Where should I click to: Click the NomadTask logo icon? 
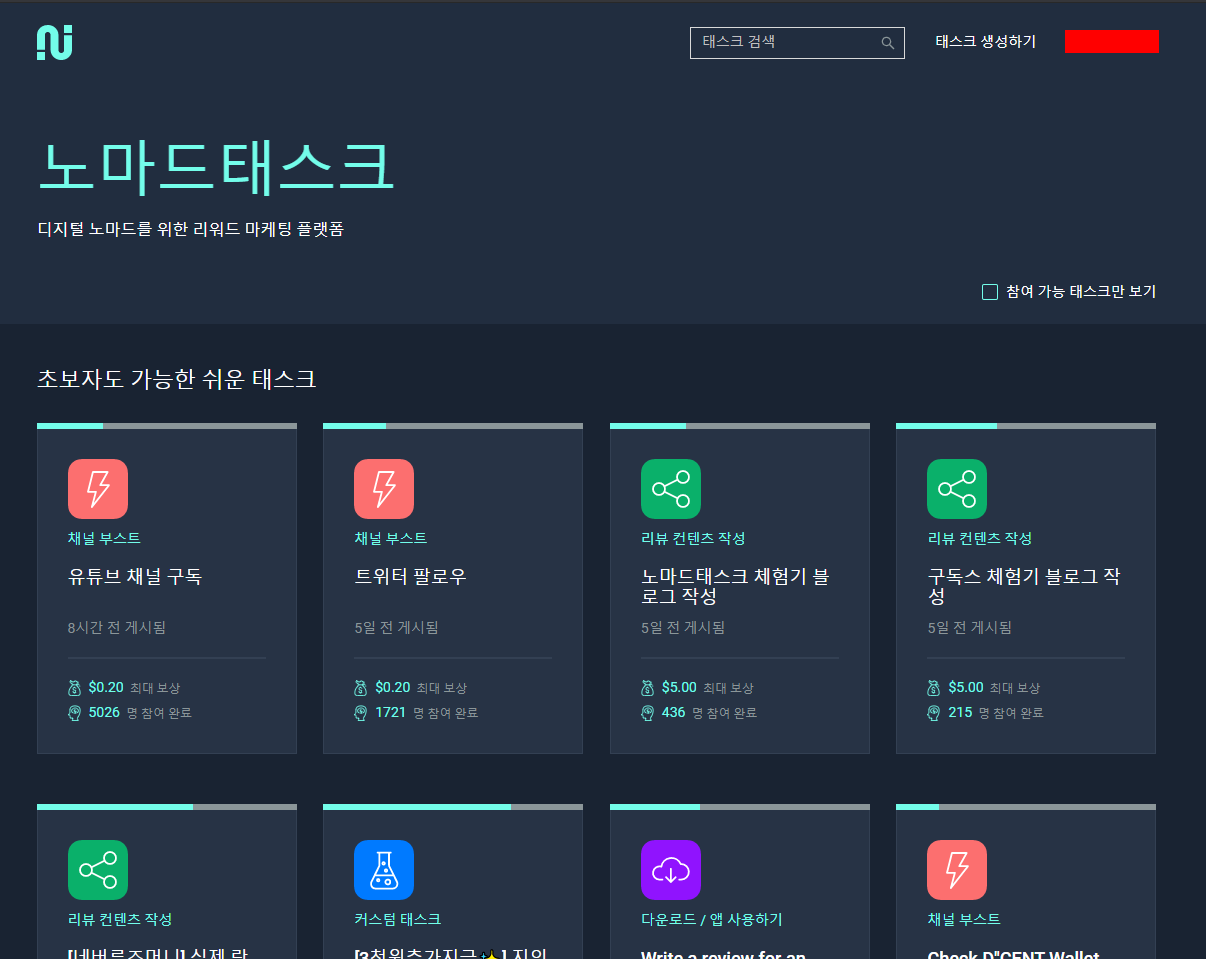click(x=55, y=43)
